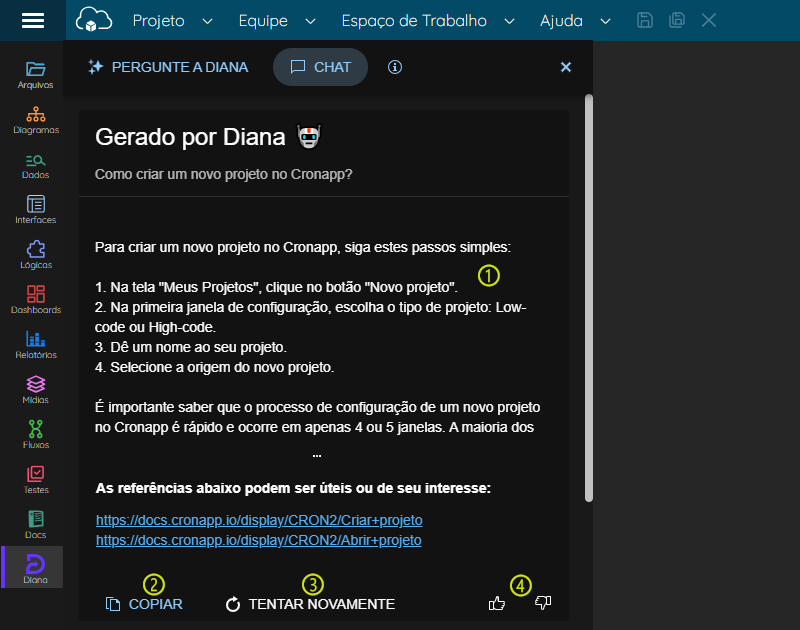Open Docs in the sidebar
800x630 pixels.
[35, 525]
